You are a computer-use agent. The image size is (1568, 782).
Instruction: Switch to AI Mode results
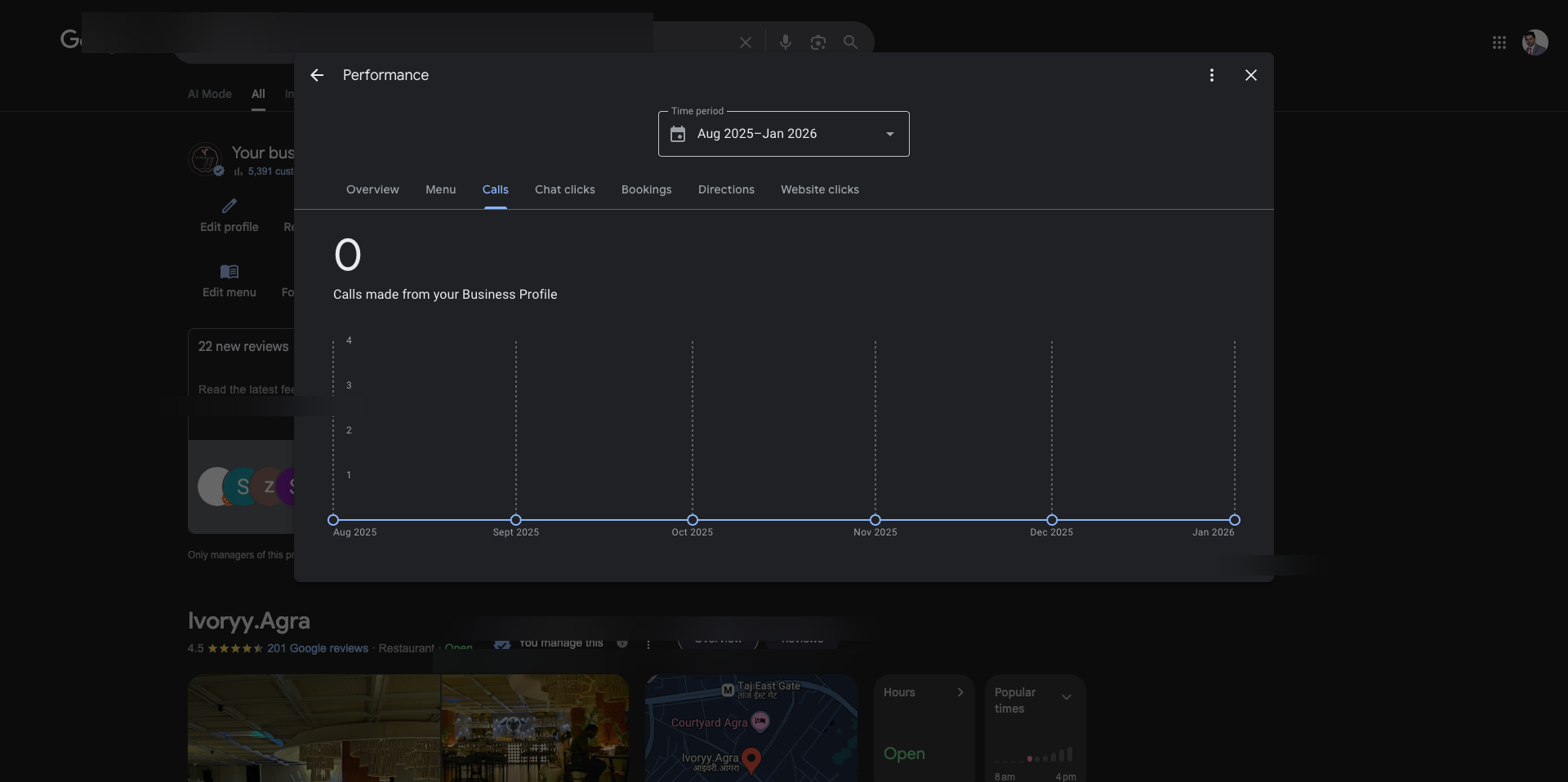pos(210,94)
